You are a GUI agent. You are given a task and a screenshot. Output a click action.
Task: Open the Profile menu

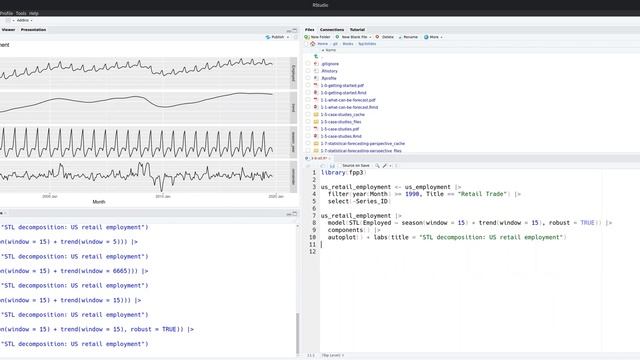pos(7,13)
